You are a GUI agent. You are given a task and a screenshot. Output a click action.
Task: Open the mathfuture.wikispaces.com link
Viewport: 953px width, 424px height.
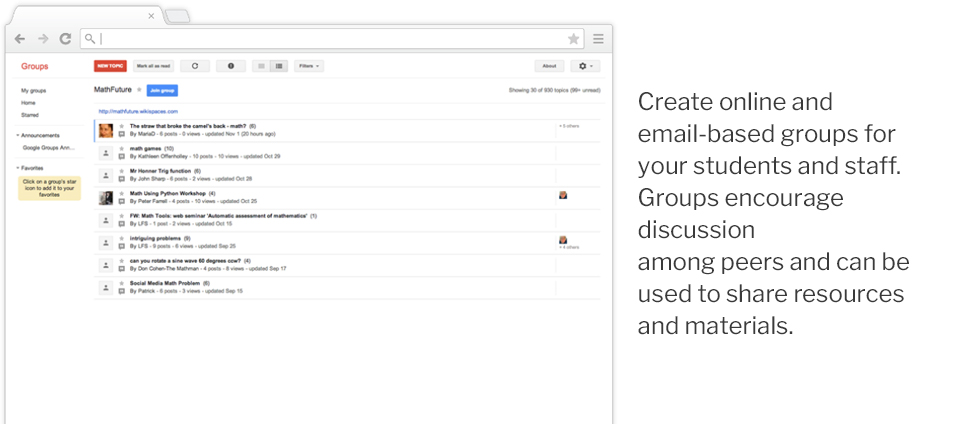pos(137,111)
